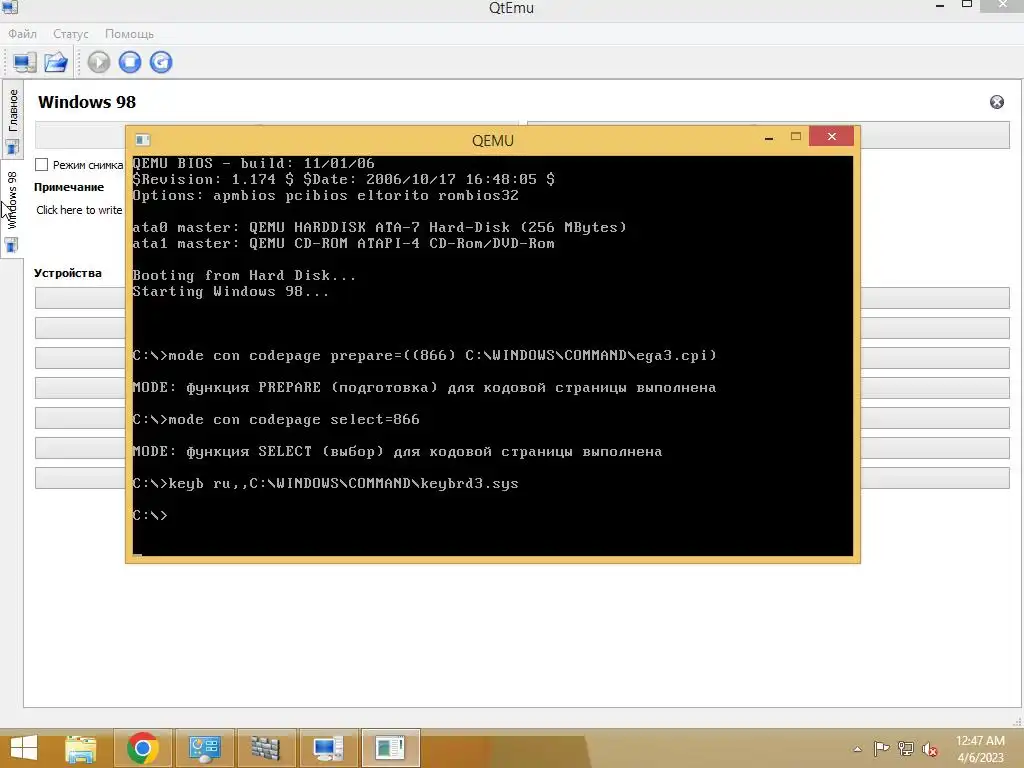The image size is (1024, 768).
Task: Select the Windows 98 side tab
Action: coord(12,210)
